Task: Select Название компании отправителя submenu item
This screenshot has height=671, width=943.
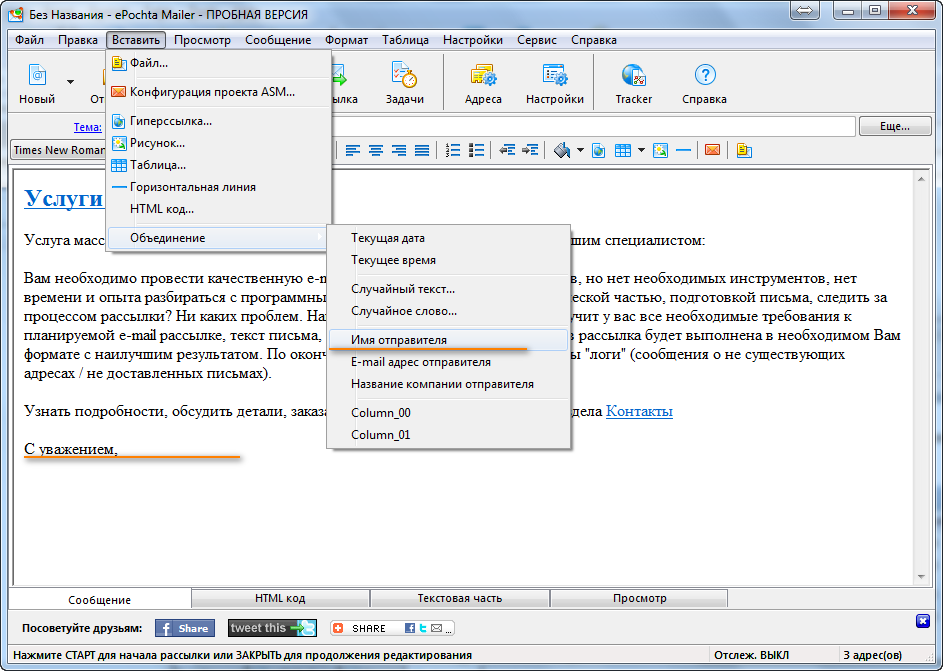Action: point(449,384)
